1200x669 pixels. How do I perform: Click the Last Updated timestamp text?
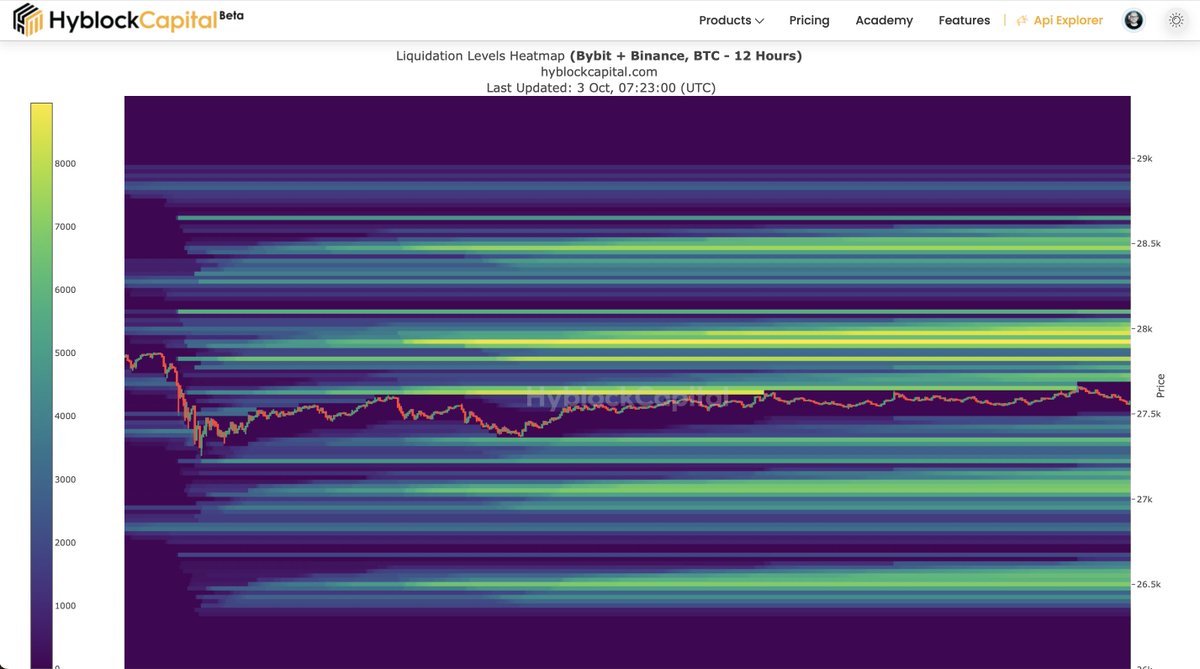coord(601,88)
